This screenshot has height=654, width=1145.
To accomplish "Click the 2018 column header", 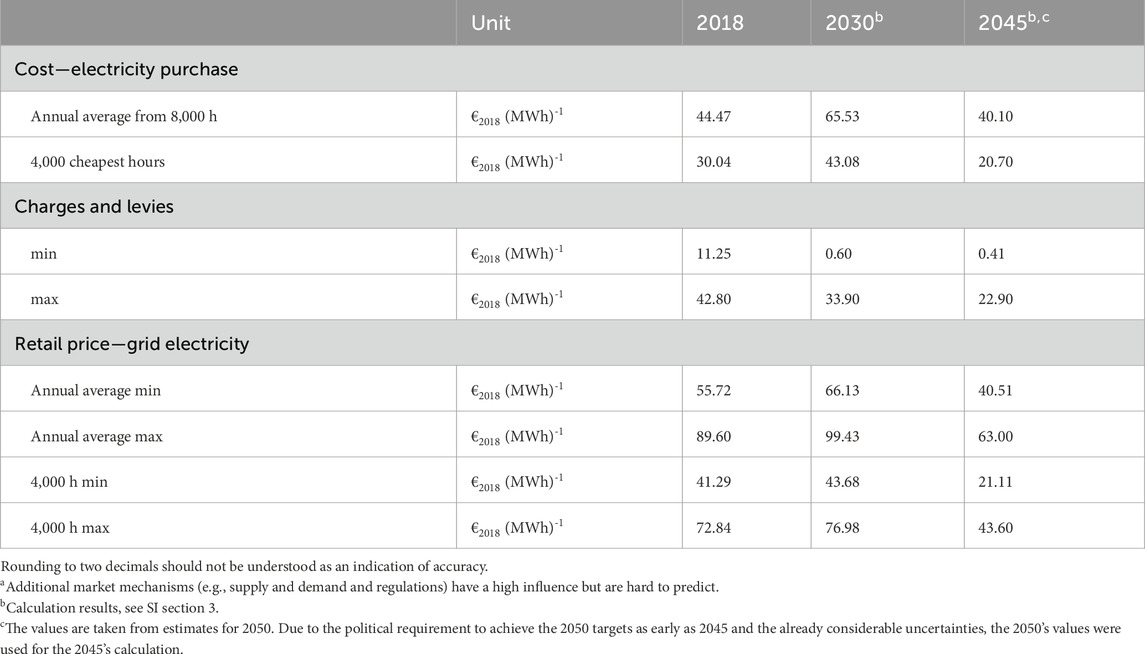I will coord(720,23).
